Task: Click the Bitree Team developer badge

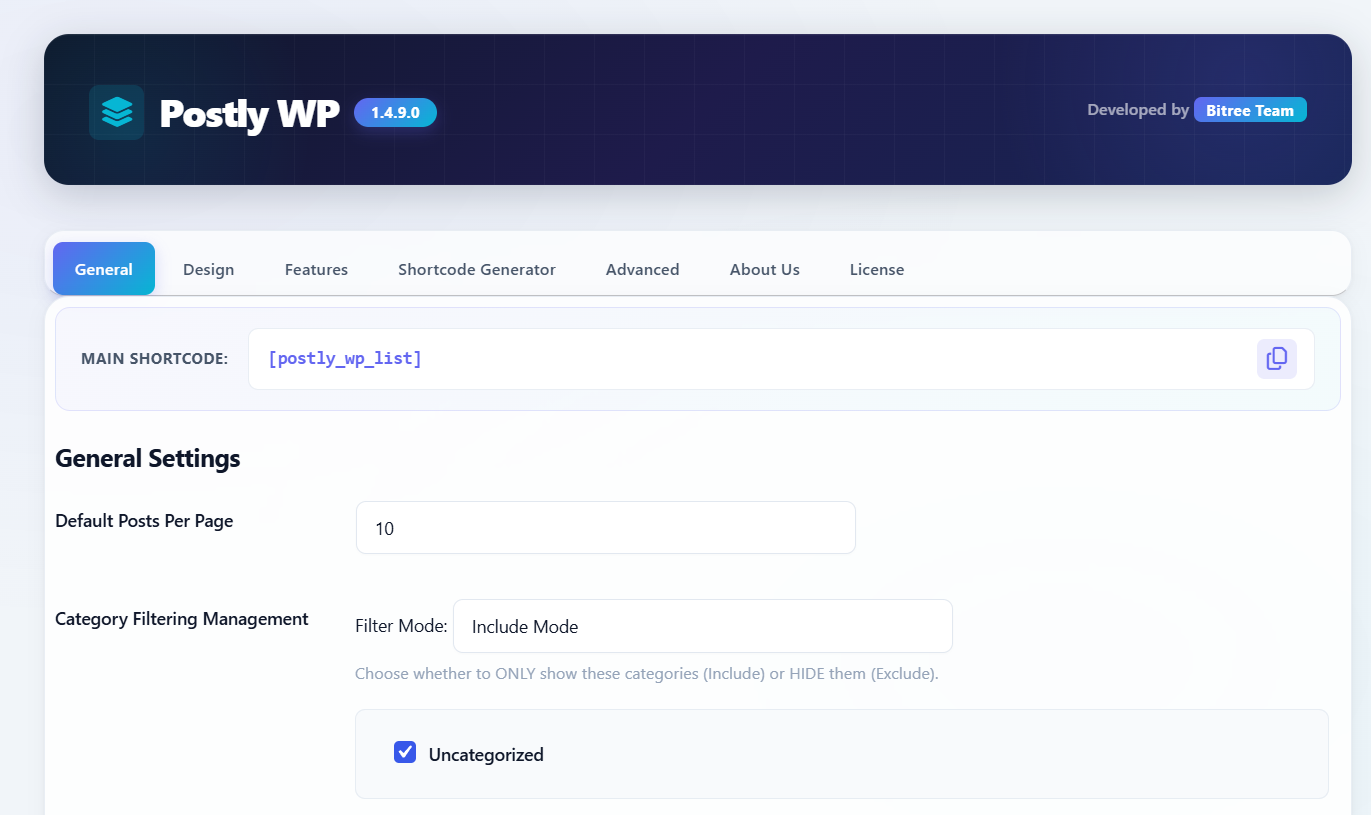Action: coord(1250,110)
